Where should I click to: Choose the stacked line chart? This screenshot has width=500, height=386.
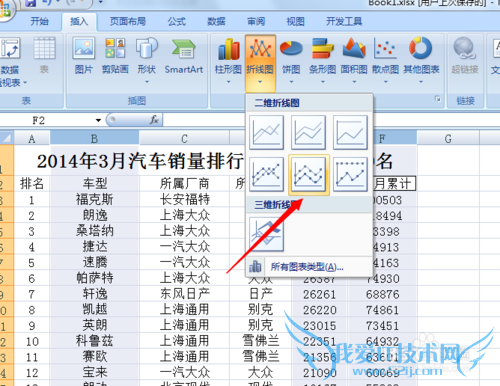coord(308,132)
